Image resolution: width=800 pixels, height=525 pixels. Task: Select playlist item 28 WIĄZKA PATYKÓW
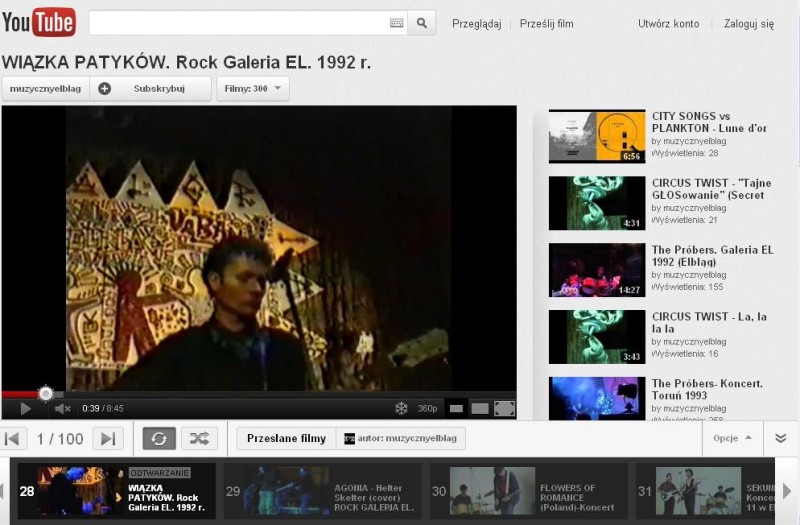[116, 491]
